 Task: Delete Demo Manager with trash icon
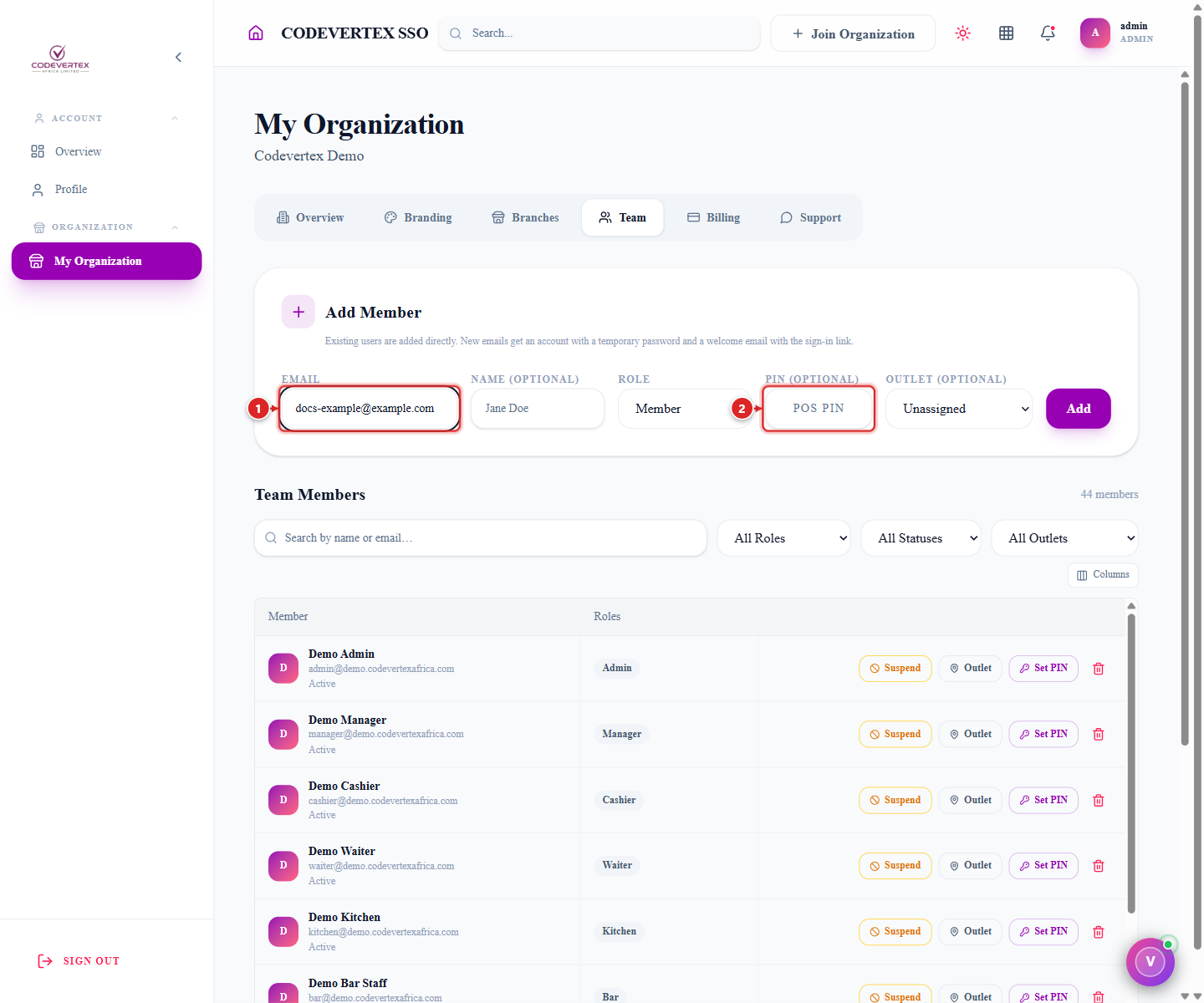click(1099, 734)
